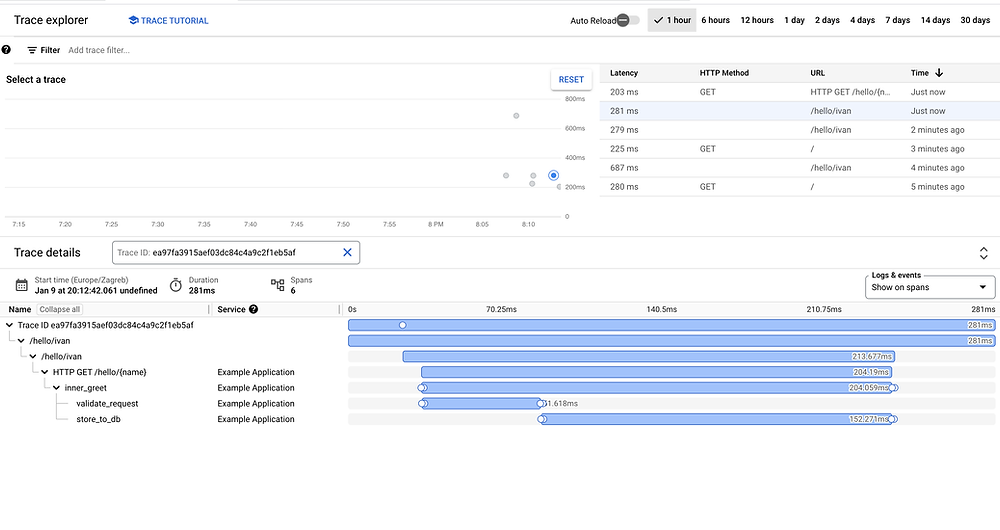Screen dimensions: 1000x530
Task: Select the 6 hours time range
Action: click(716, 20)
